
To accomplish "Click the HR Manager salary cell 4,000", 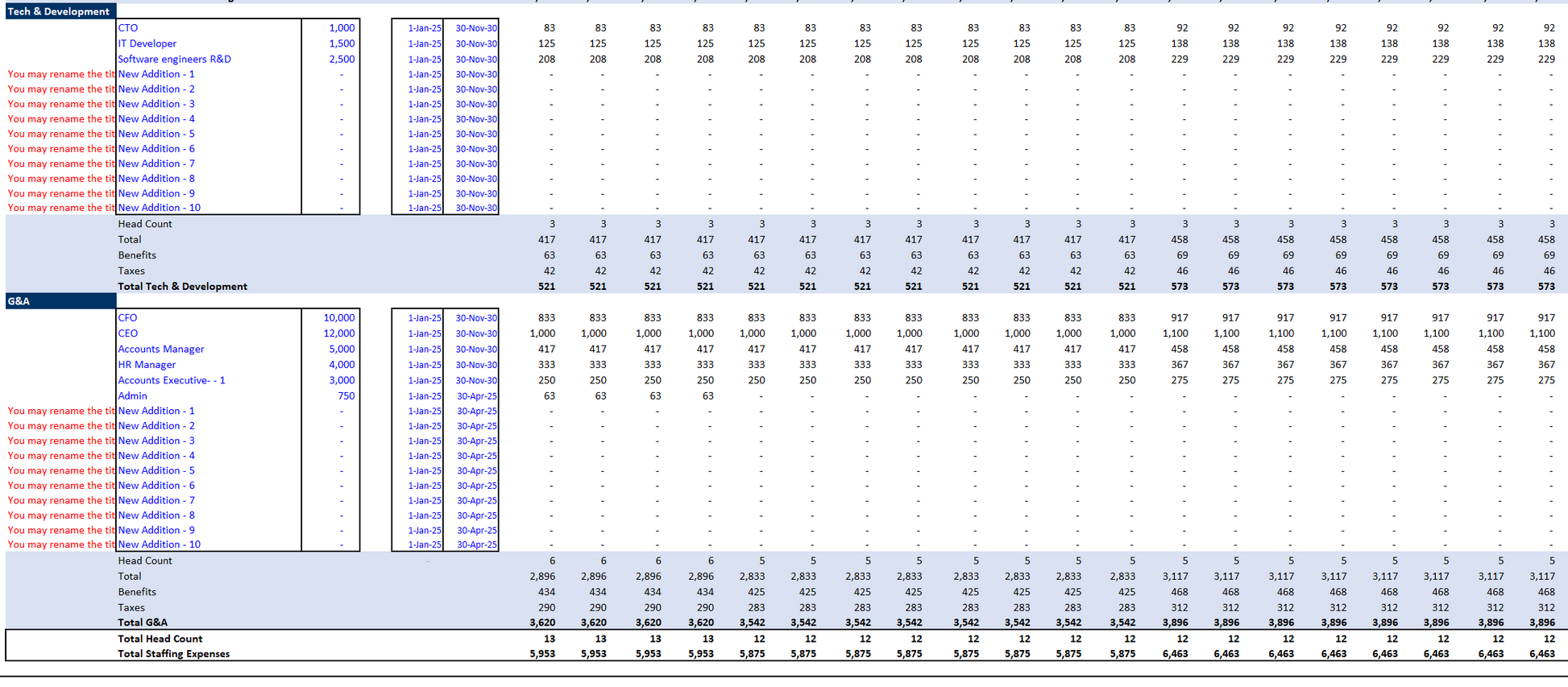I will [341, 365].
